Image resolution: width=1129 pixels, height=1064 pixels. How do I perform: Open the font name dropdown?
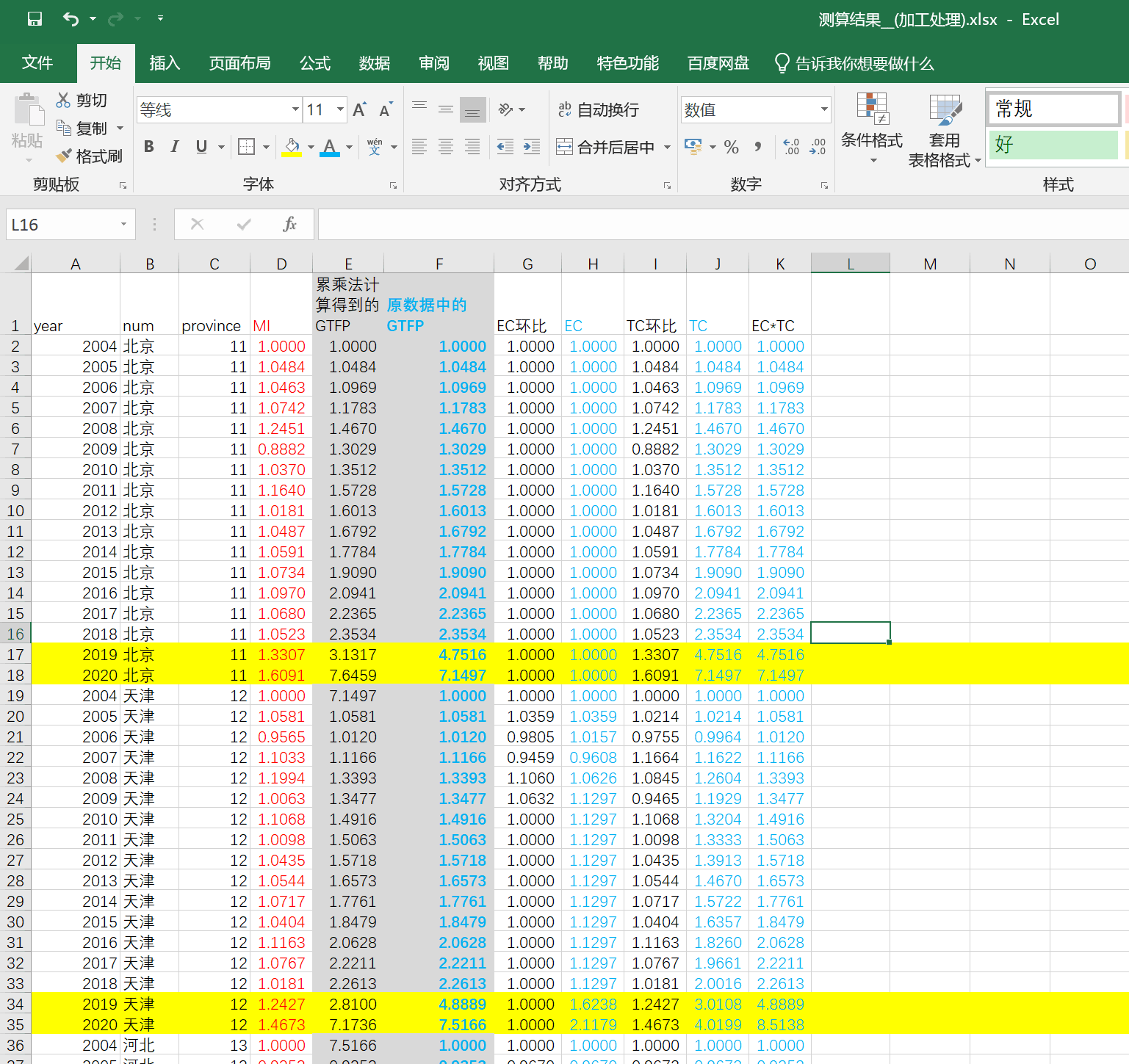(x=295, y=110)
